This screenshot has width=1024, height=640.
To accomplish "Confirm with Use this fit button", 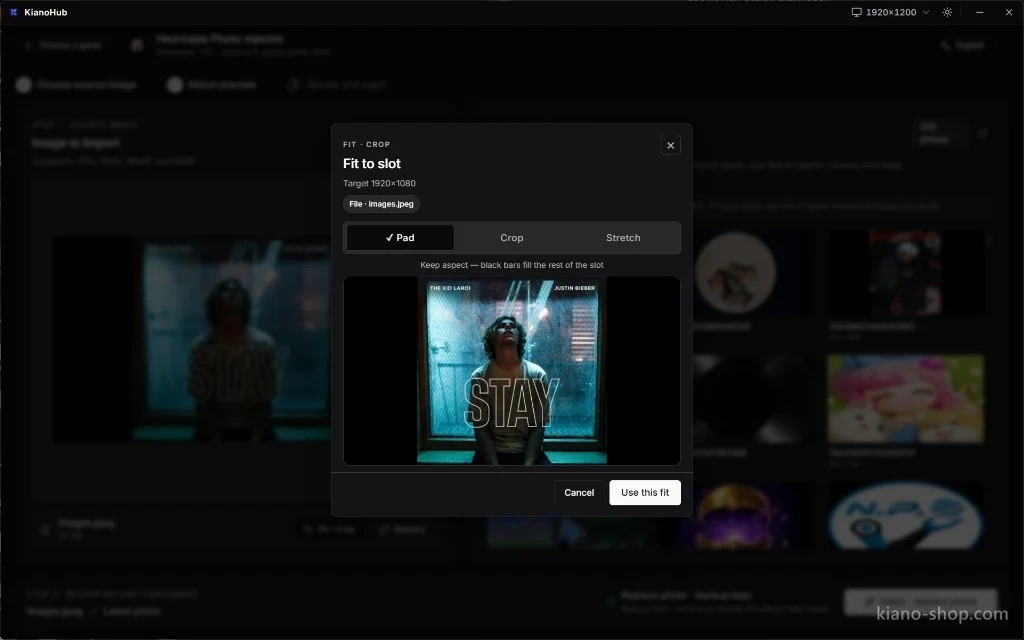I will coord(645,492).
